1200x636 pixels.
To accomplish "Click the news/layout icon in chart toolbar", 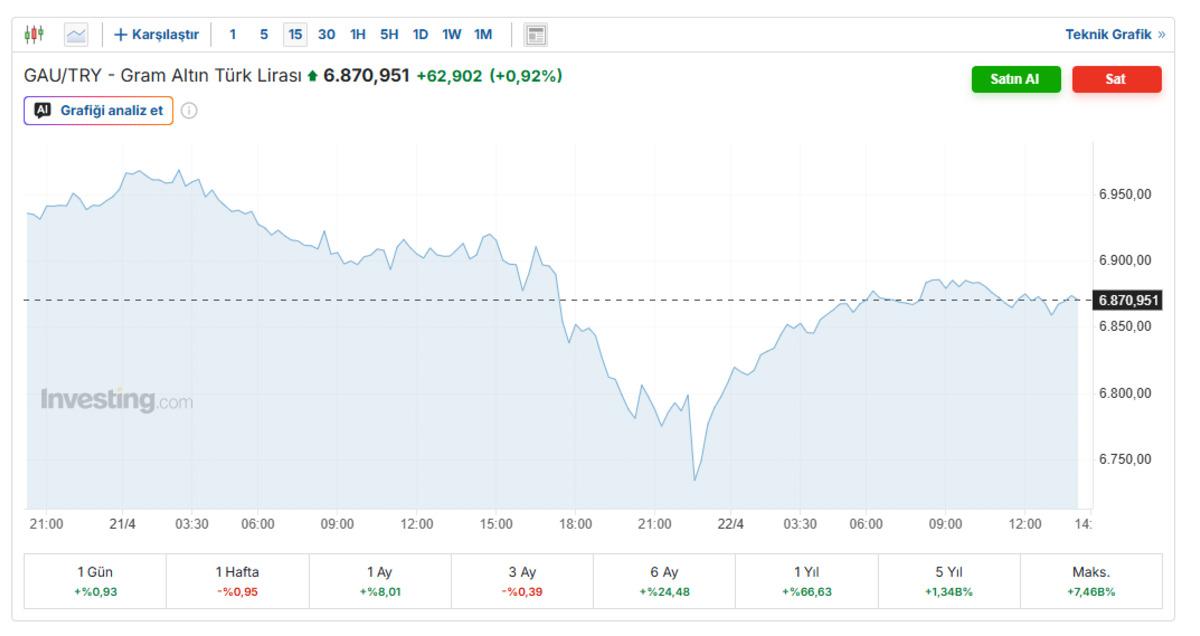I will 536,35.
